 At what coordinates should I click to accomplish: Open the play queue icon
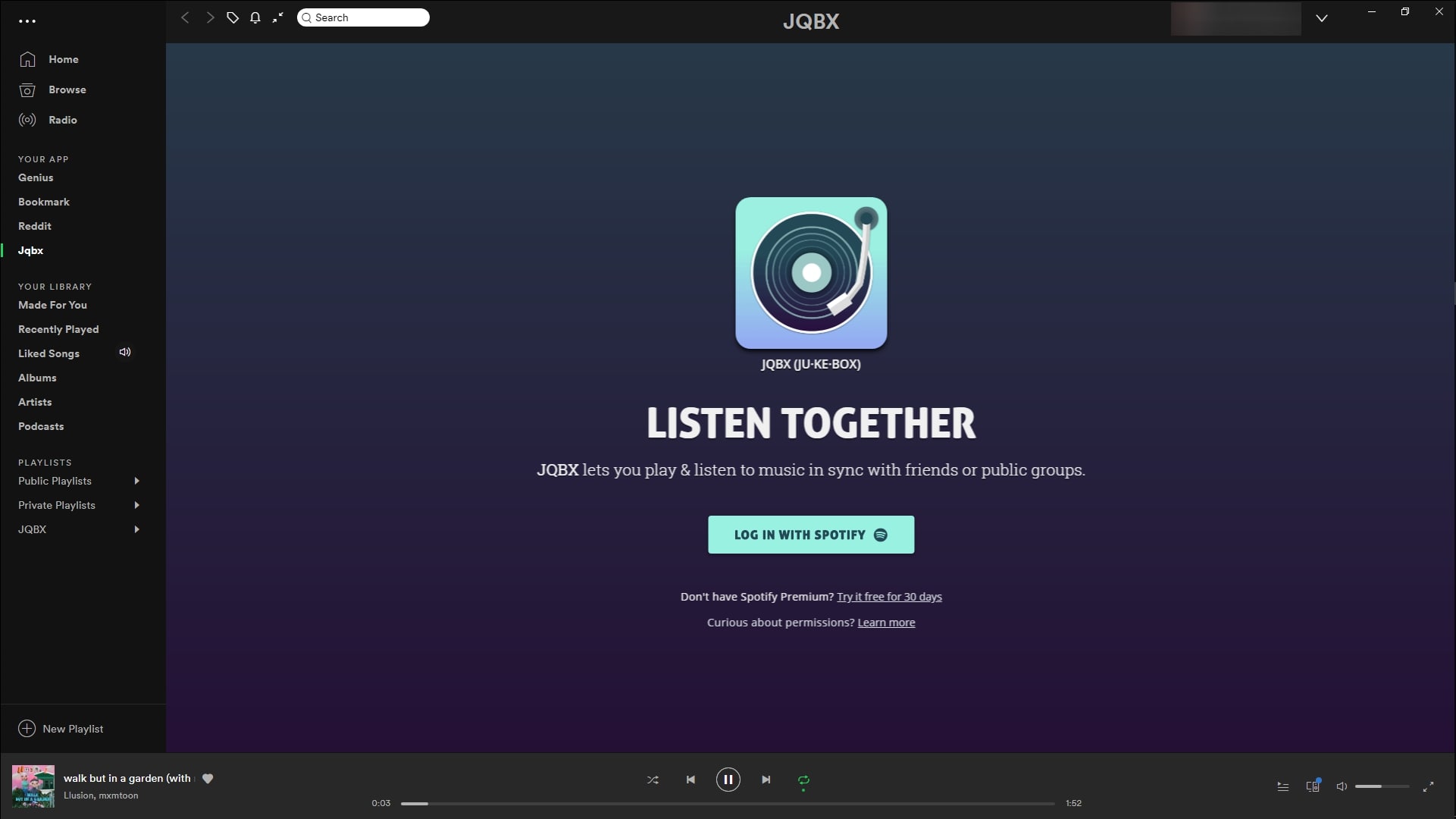pyautogui.click(x=1283, y=786)
